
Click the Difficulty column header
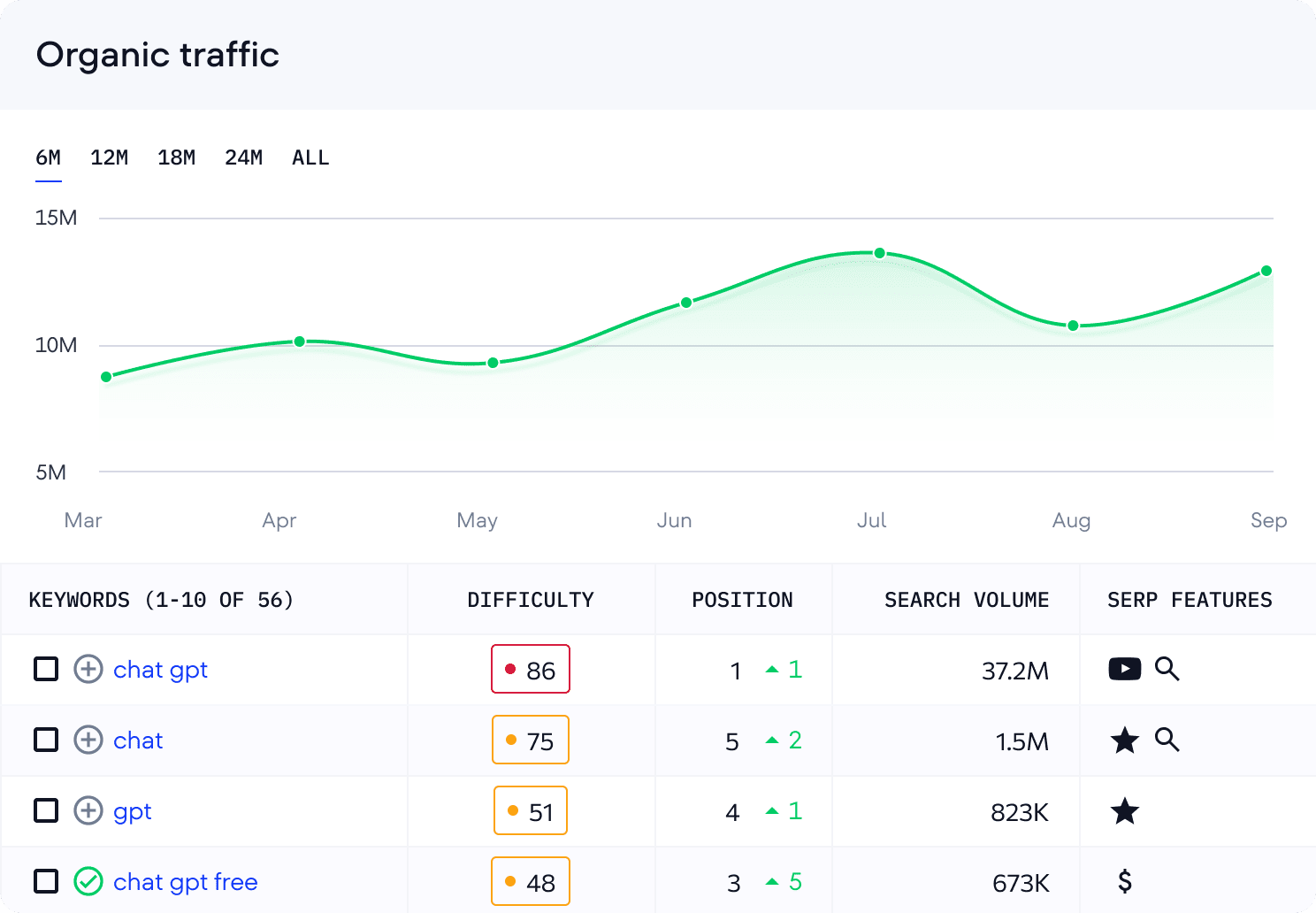tap(531, 600)
